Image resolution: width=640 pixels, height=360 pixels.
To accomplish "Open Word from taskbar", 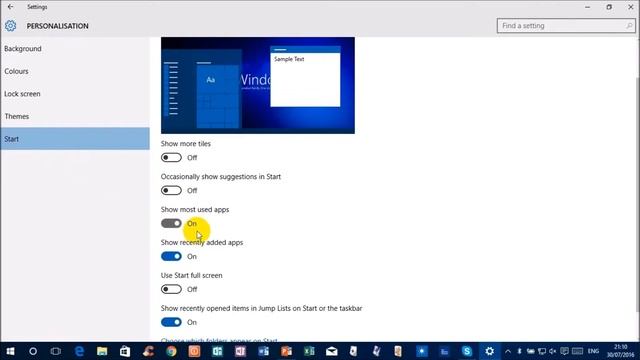I will [x=263, y=351].
